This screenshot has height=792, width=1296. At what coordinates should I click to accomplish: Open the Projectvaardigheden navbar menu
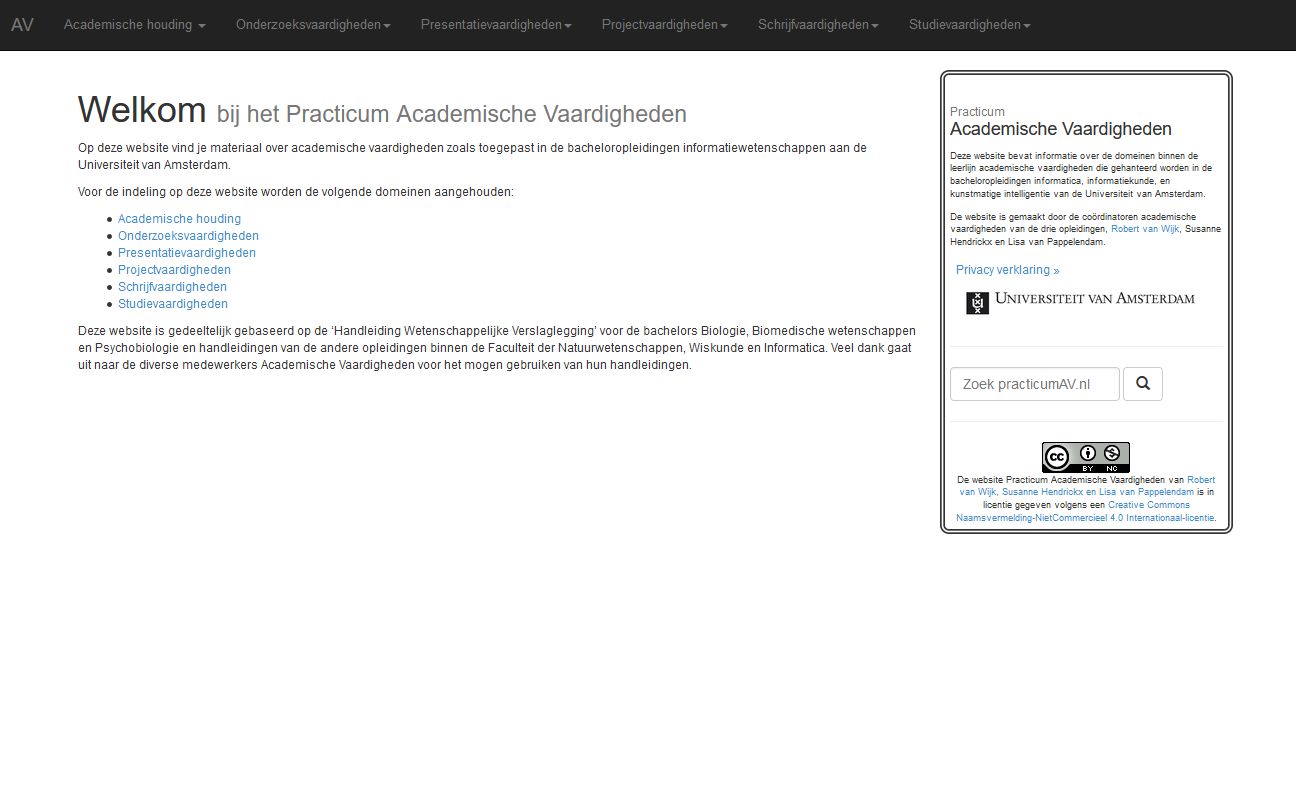pyautogui.click(x=664, y=25)
